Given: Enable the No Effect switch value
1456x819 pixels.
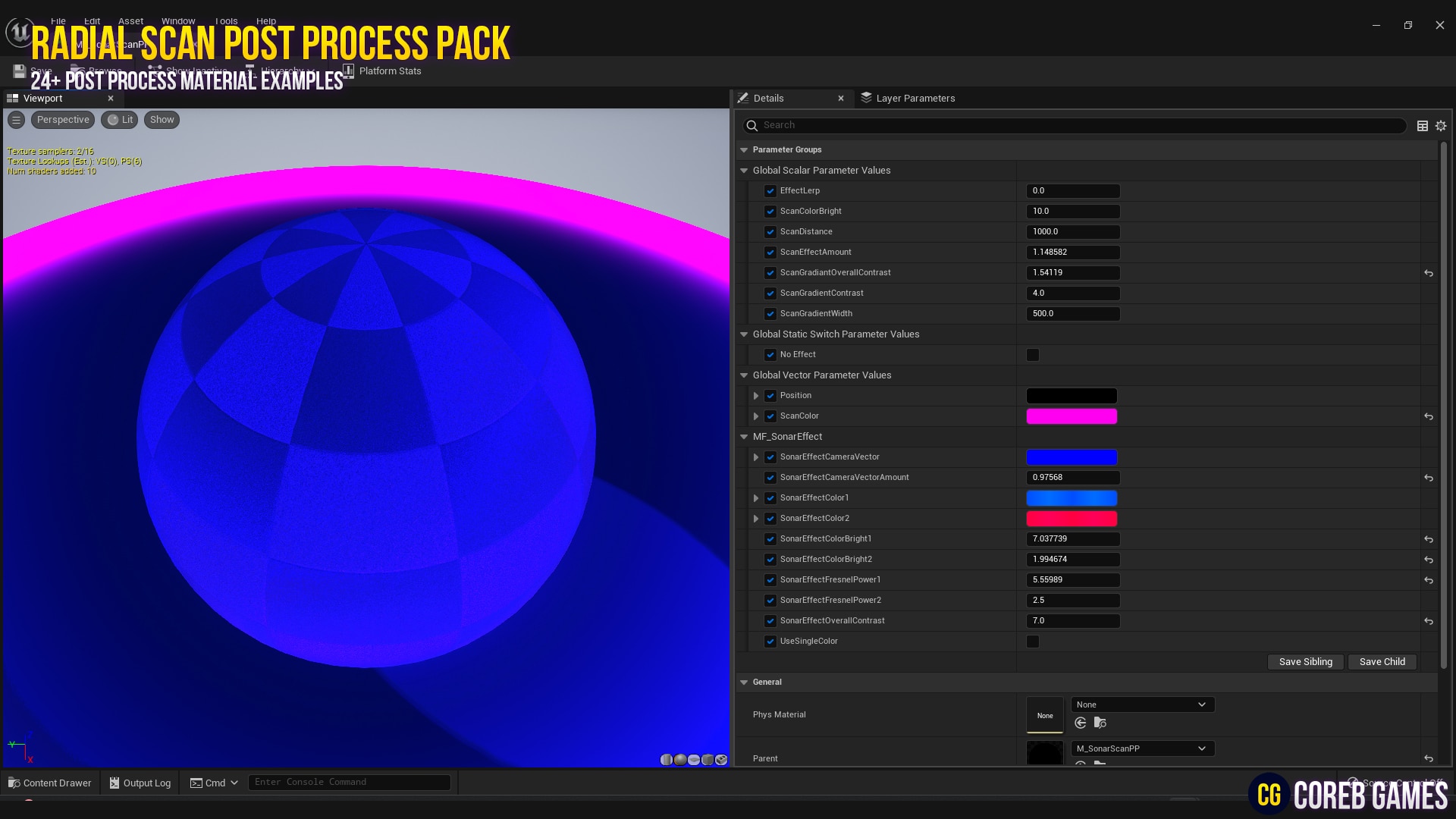Looking at the screenshot, I should tap(1032, 355).
